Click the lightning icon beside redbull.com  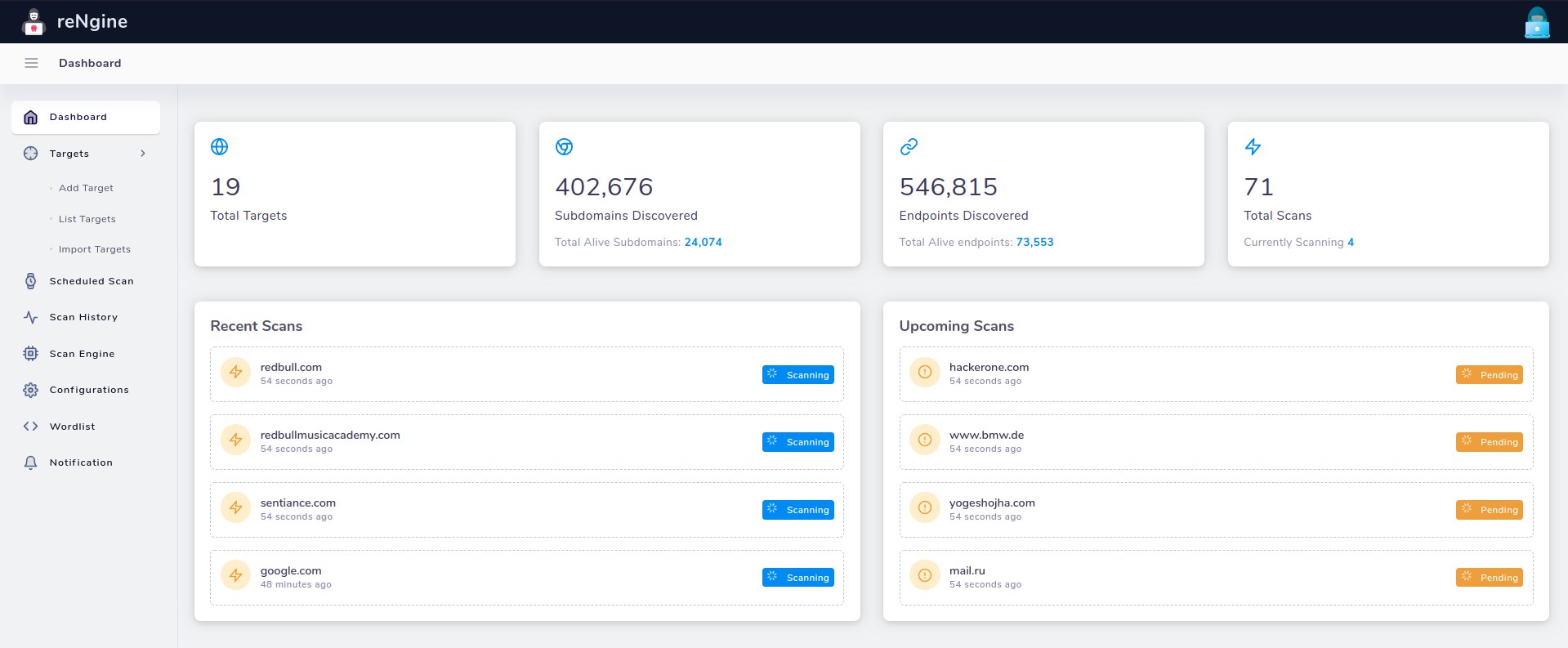235,373
